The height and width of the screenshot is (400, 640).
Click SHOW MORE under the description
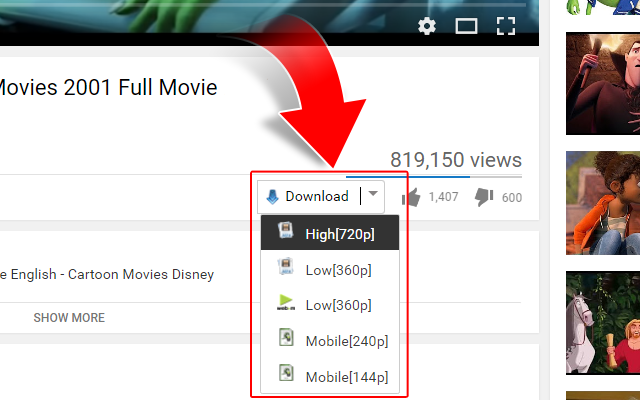[69, 318]
